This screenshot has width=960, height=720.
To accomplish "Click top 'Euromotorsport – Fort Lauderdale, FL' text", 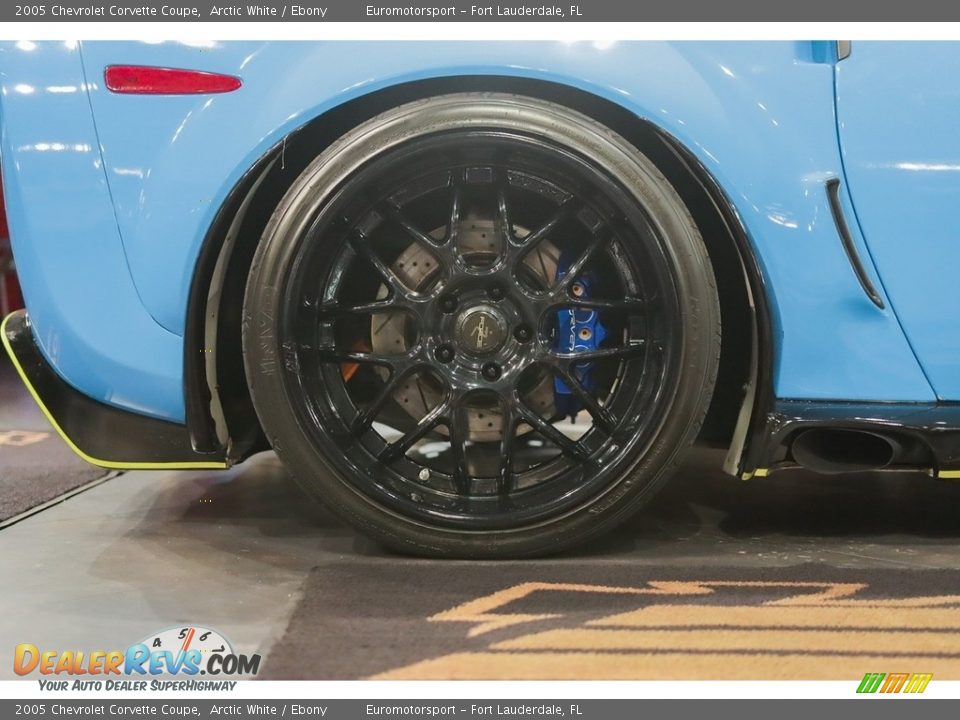I will (x=473, y=11).
